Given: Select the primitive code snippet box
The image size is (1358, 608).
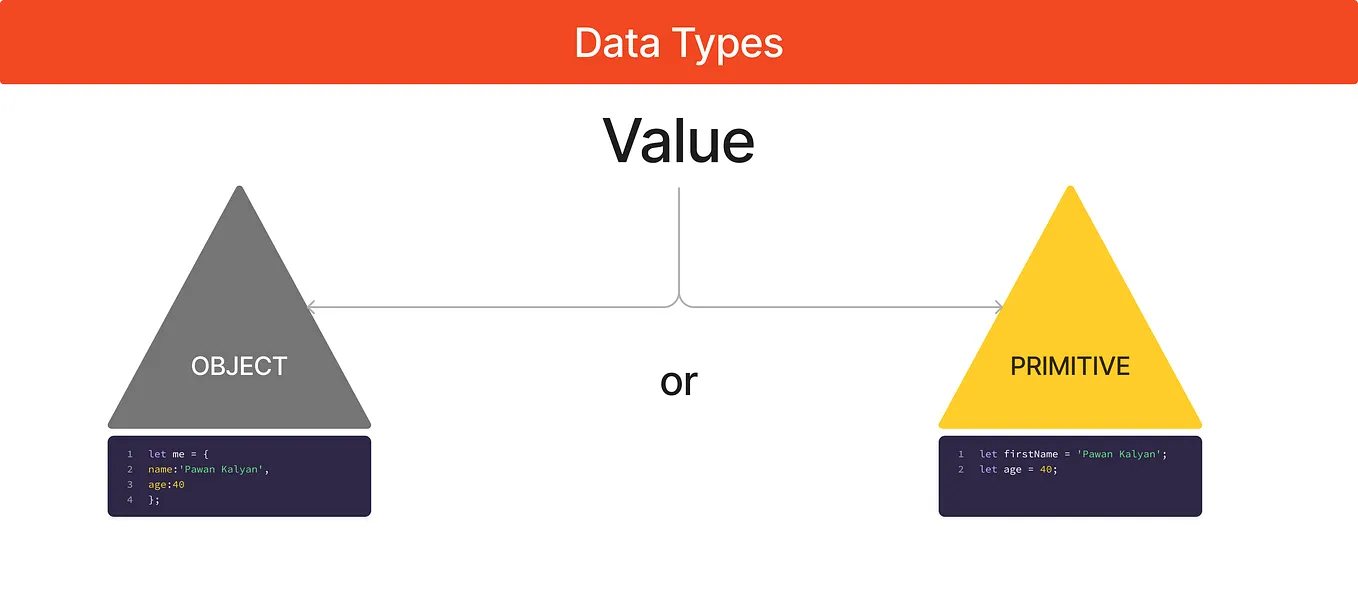Looking at the screenshot, I should click(x=1070, y=476).
